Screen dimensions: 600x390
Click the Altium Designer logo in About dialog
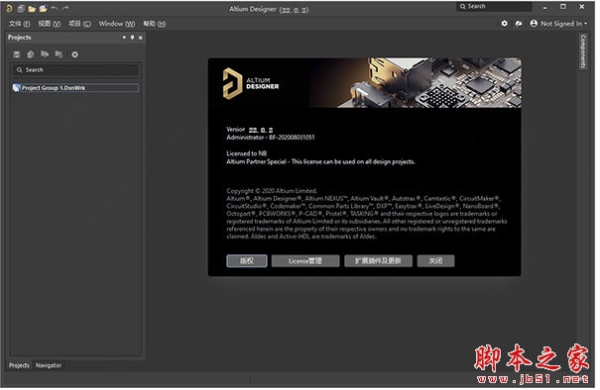pyautogui.click(x=251, y=83)
